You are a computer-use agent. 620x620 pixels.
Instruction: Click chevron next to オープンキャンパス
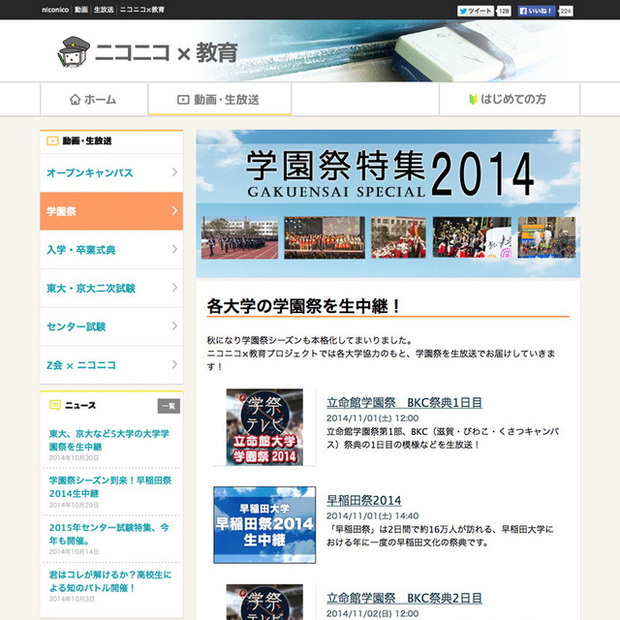coord(174,172)
